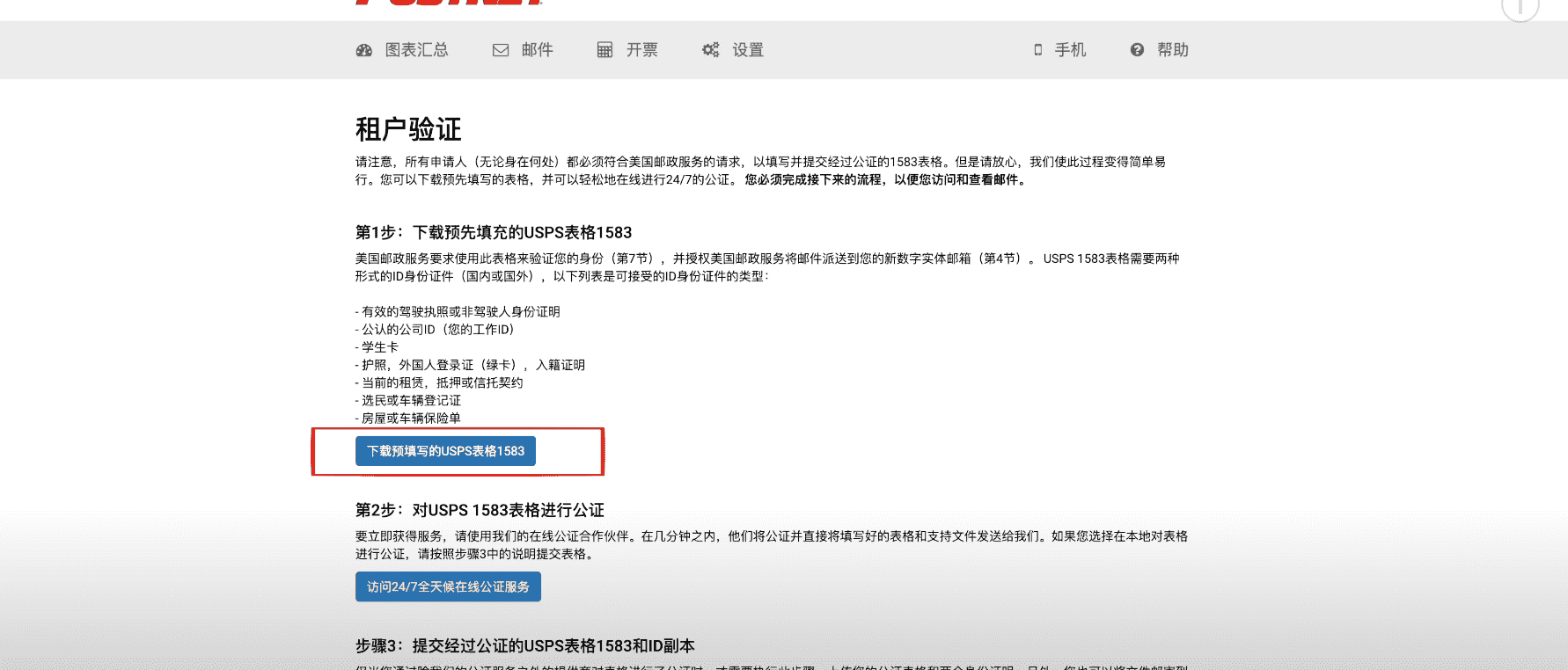This screenshot has height=670, width=1568.
Task: Open the 设置 navigation item
Action: [748, 50]
